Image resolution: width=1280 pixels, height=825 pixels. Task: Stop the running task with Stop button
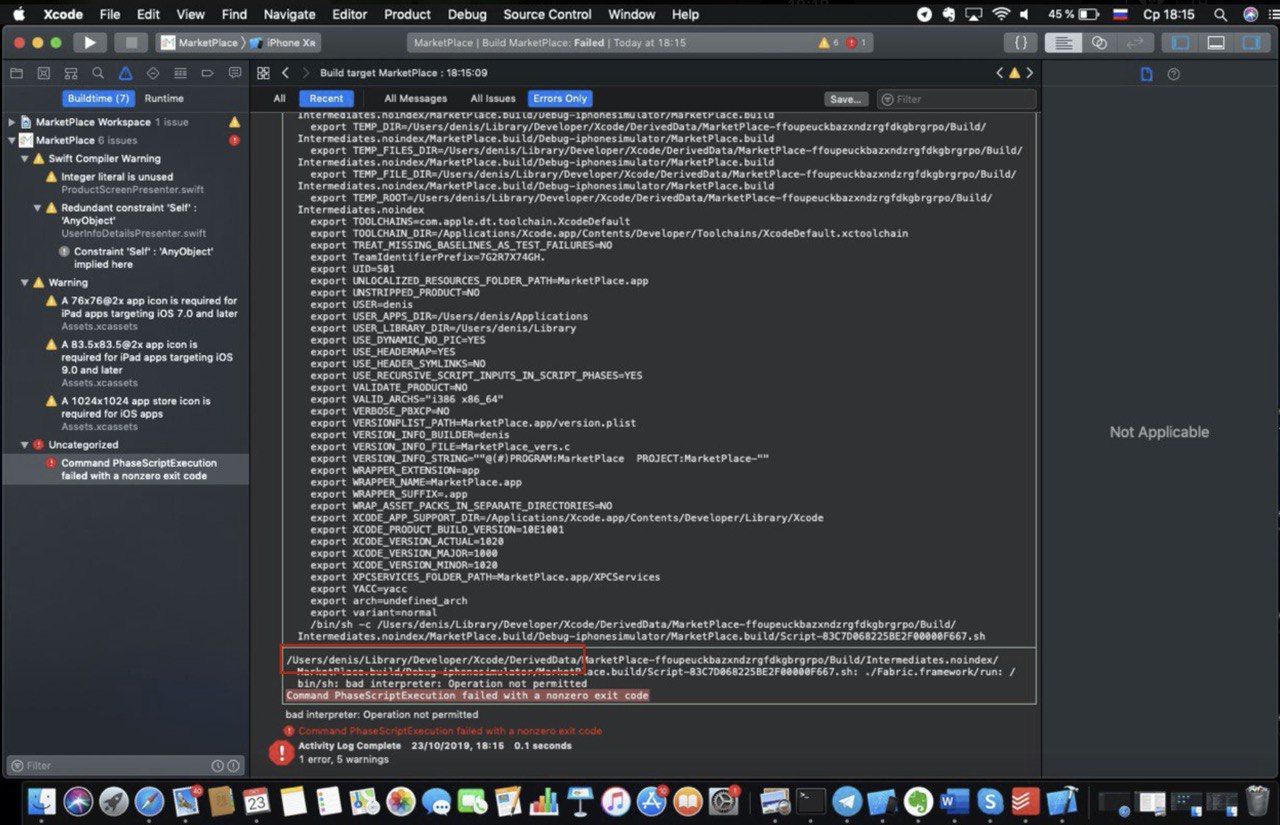[x=130, y=43]
